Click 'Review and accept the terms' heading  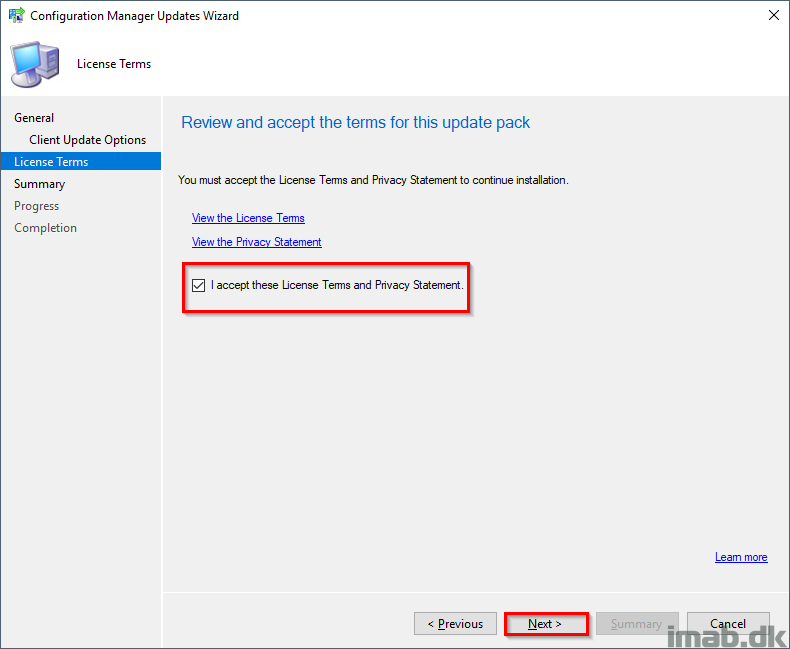click(356, 122)
